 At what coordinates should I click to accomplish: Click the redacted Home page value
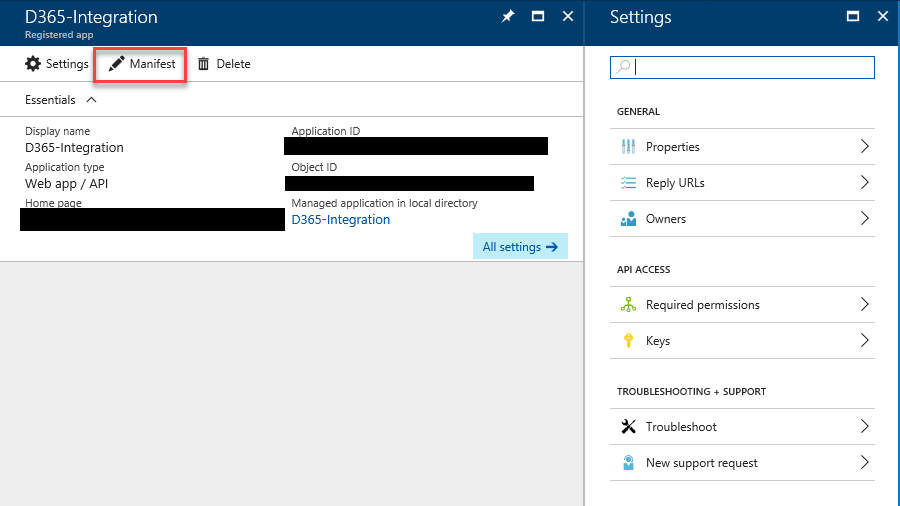152,220
